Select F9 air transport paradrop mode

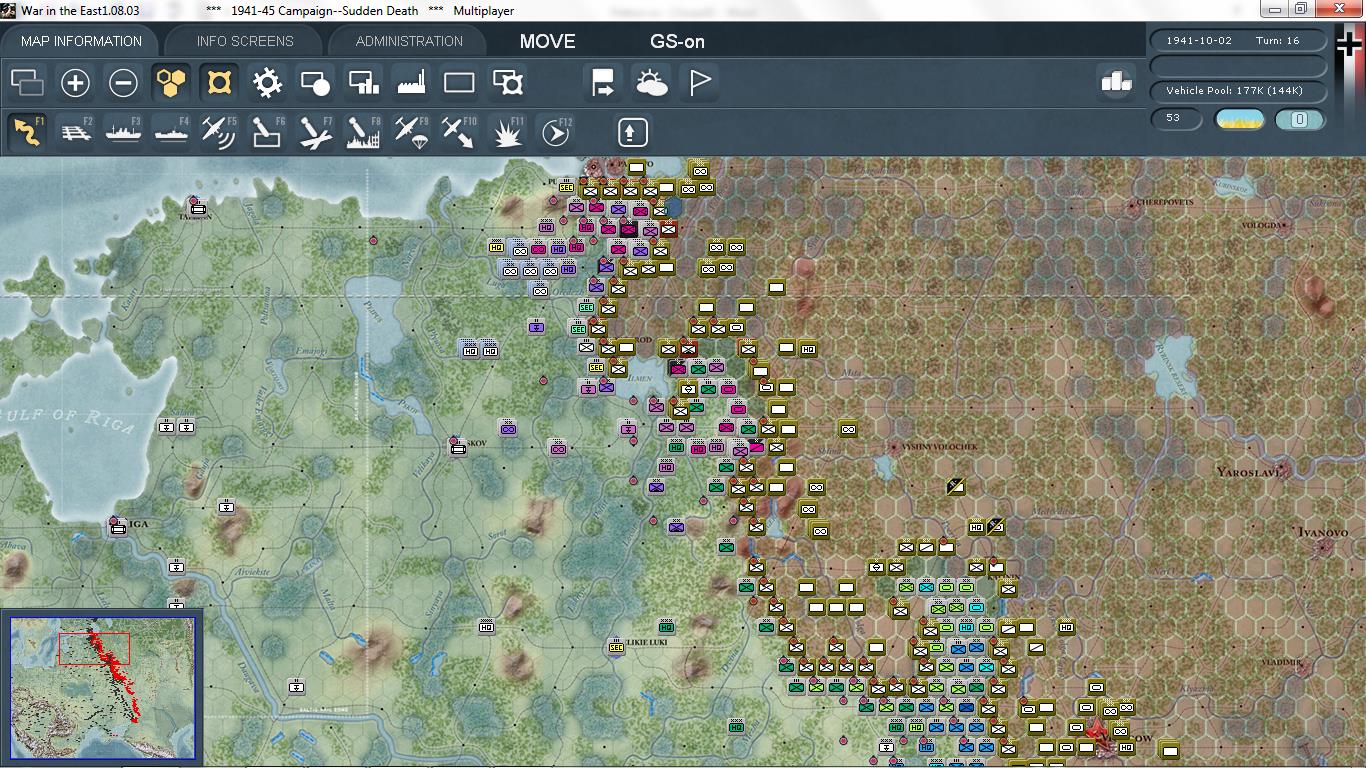tap(412, 132)
